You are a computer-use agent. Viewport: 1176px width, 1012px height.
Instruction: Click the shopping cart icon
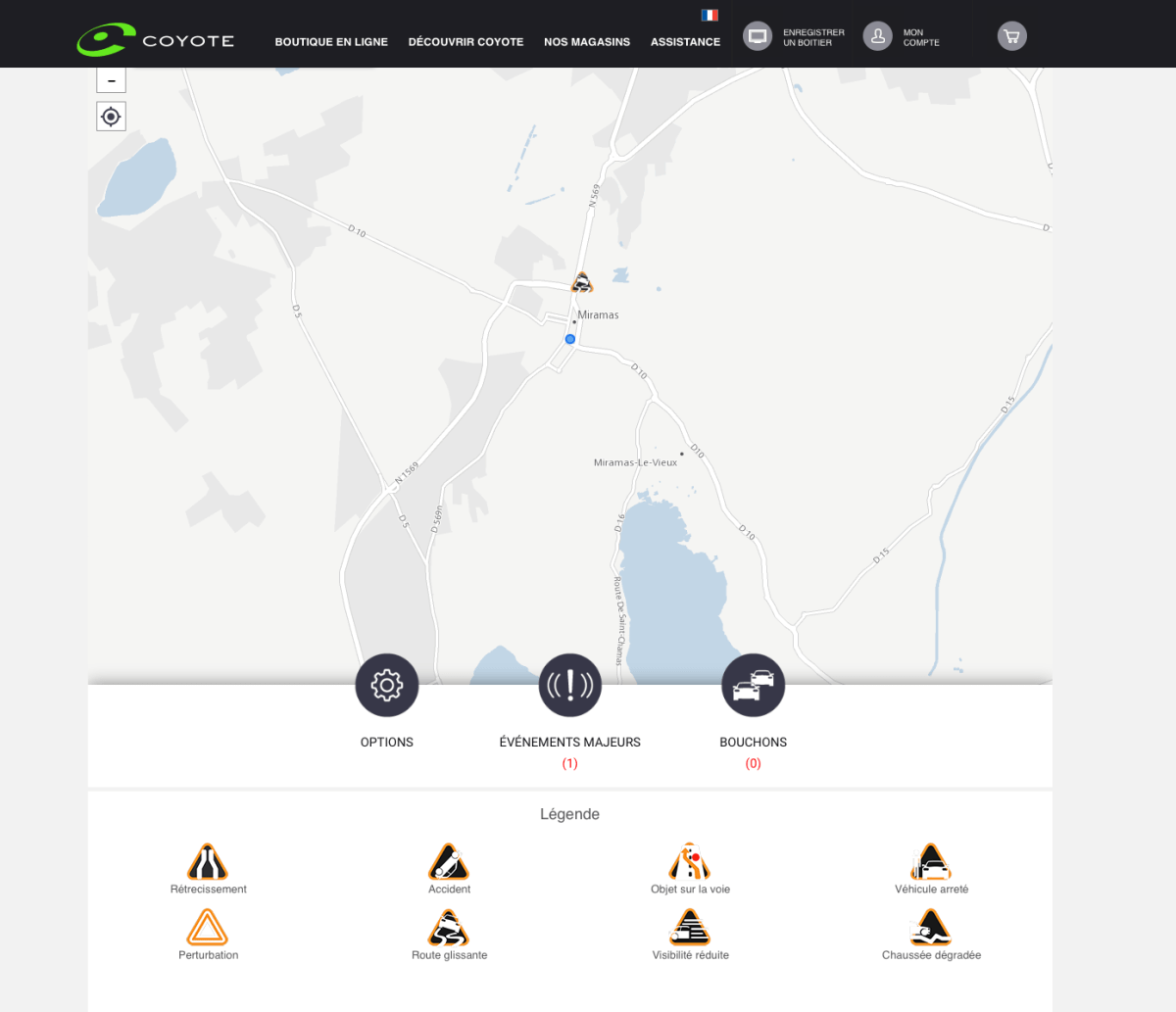[x=1011, y=36]
